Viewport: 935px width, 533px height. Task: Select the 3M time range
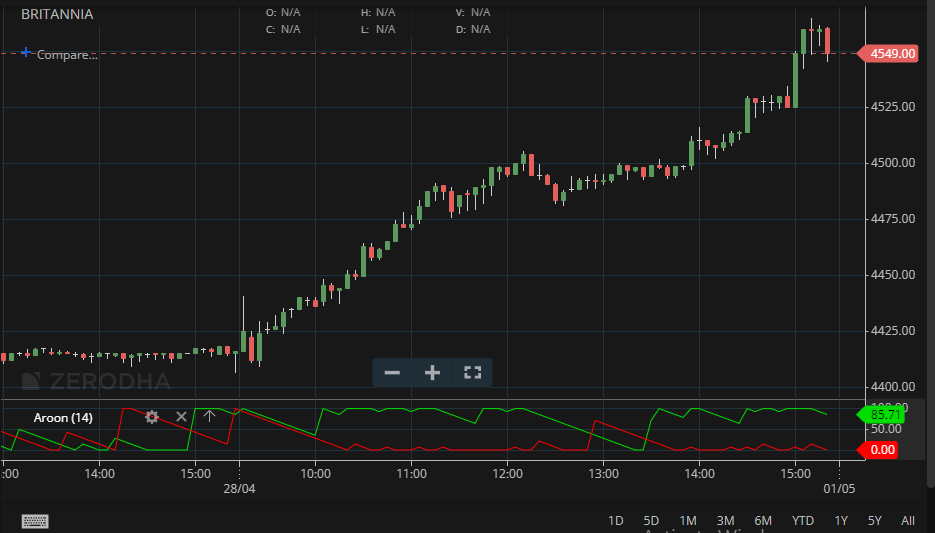tap(725, 520)
